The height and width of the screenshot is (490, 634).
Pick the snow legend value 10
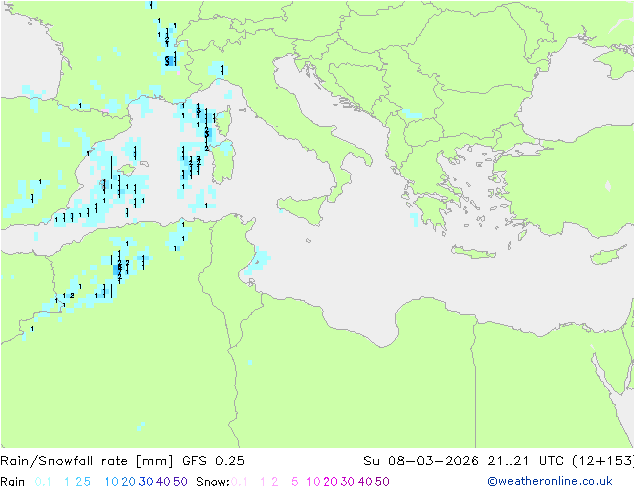(313, 482)
